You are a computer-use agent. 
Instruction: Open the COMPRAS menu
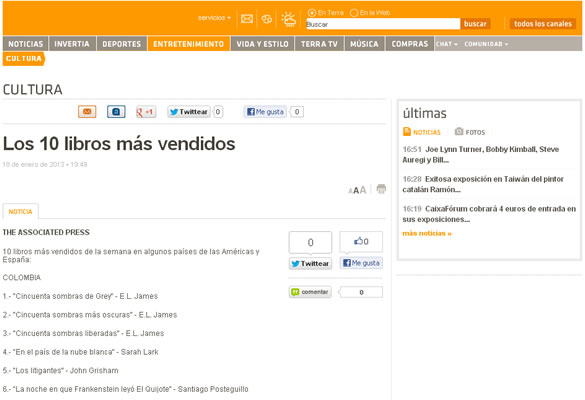410,44
